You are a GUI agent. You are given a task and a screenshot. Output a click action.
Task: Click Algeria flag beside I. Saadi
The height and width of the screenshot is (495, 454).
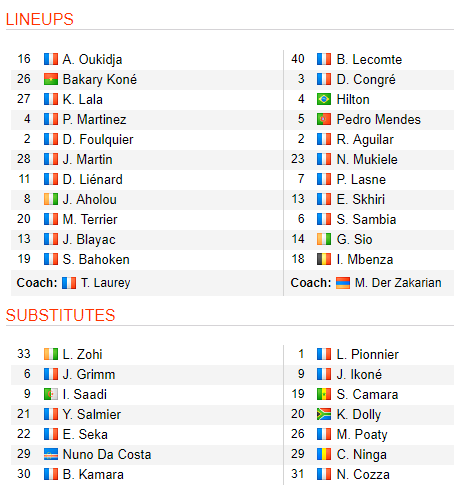(x=51, y=394)
